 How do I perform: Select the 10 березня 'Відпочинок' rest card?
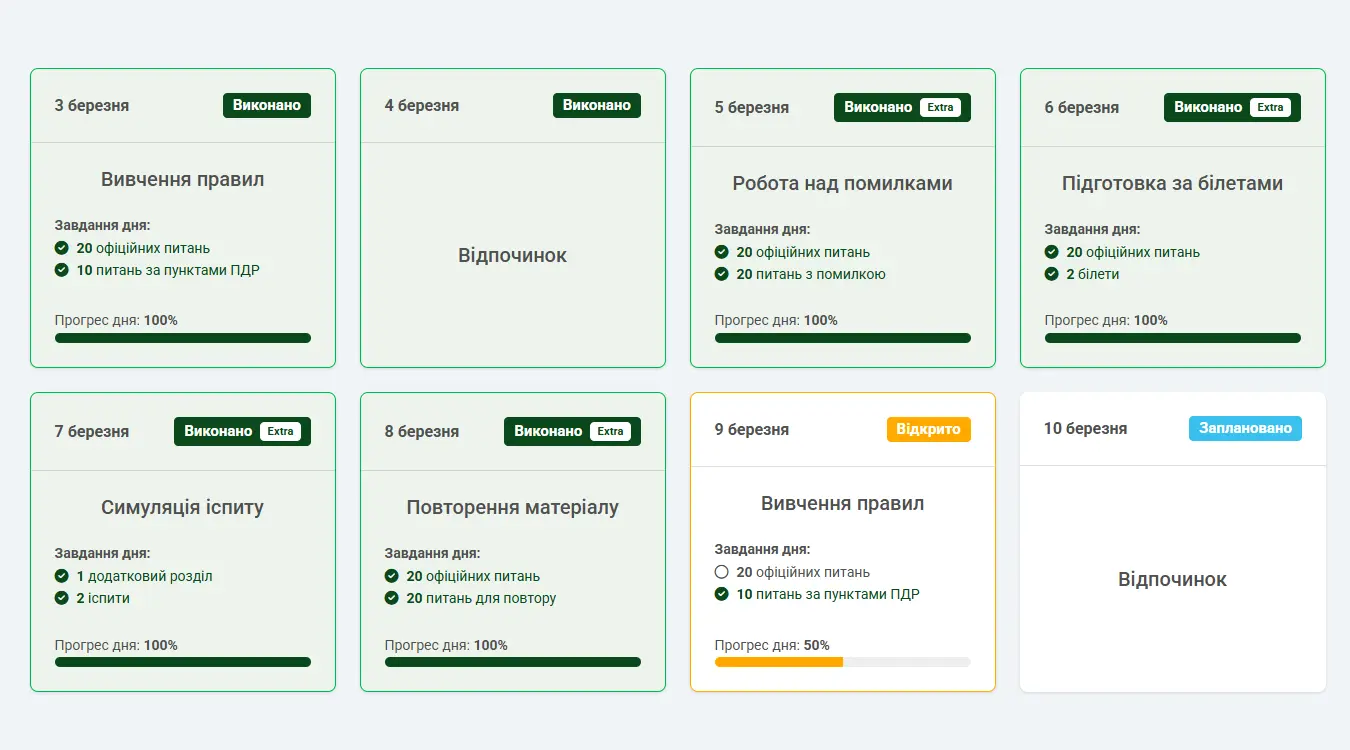click(1172, 579)
